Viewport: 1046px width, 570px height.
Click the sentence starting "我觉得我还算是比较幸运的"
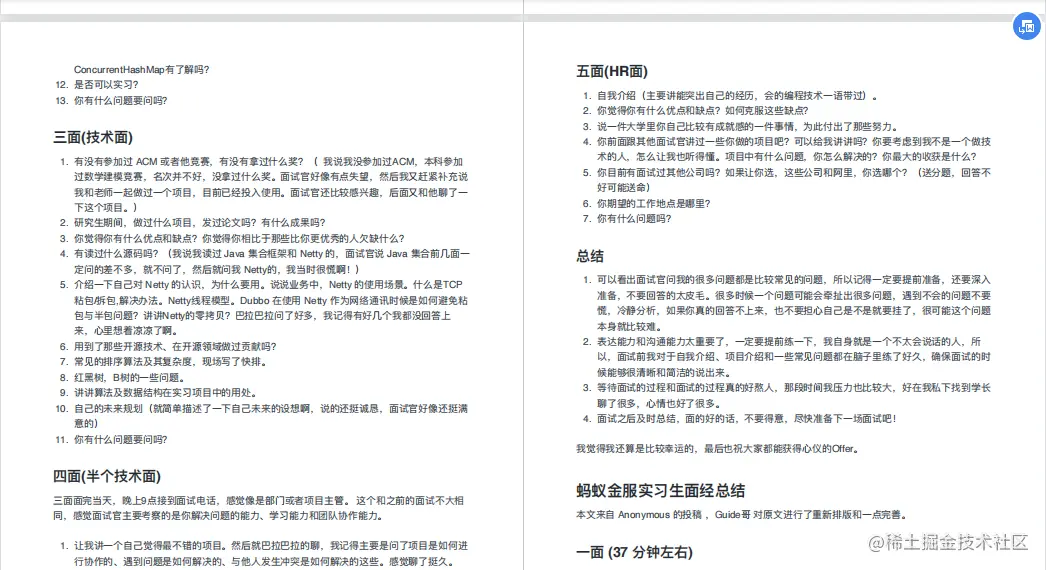pyautogui.click(x=718, y=449)
